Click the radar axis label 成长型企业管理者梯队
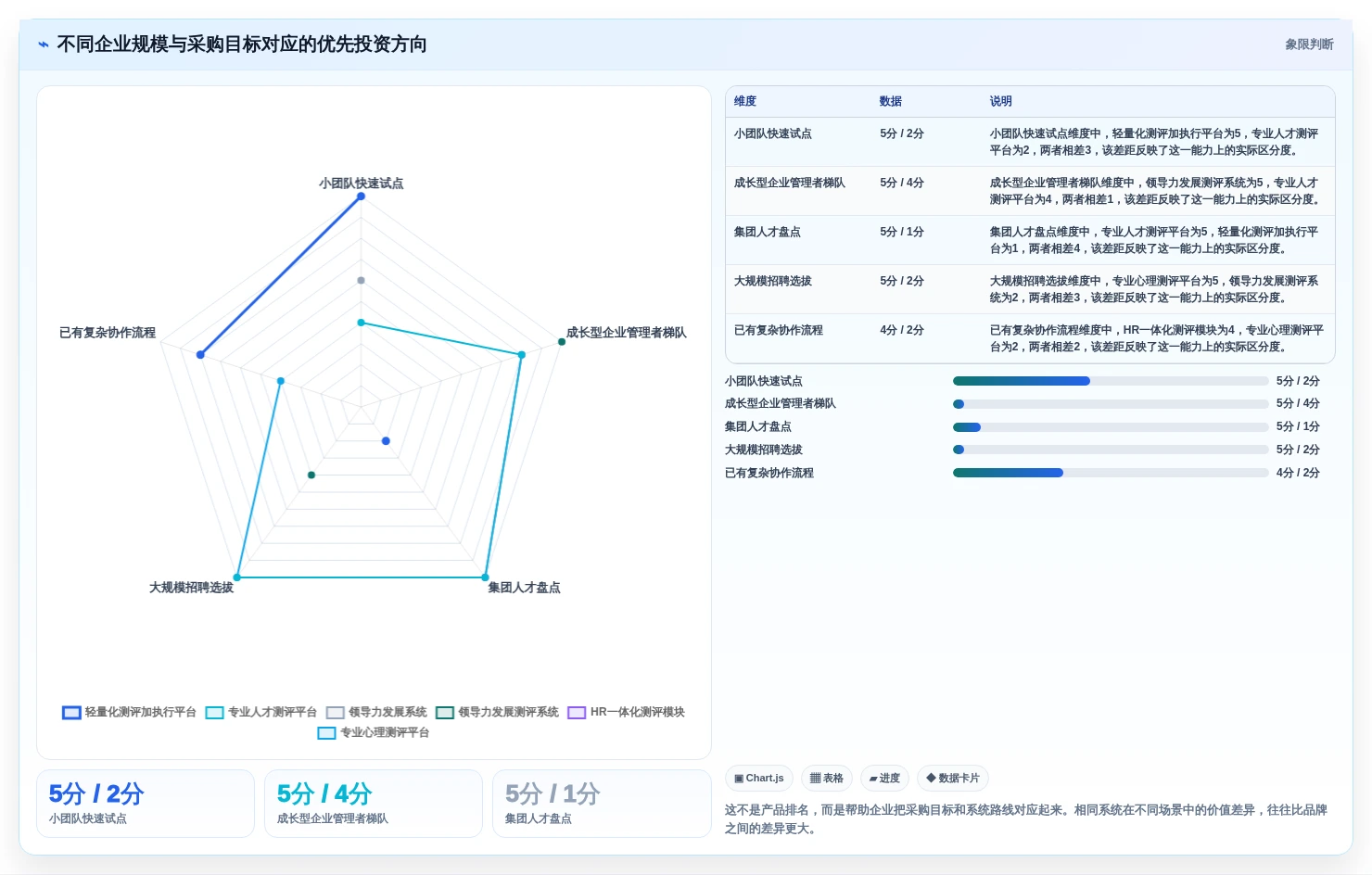Image resolution: width=1372 pixels, height=875 pixels. (627, 333)
